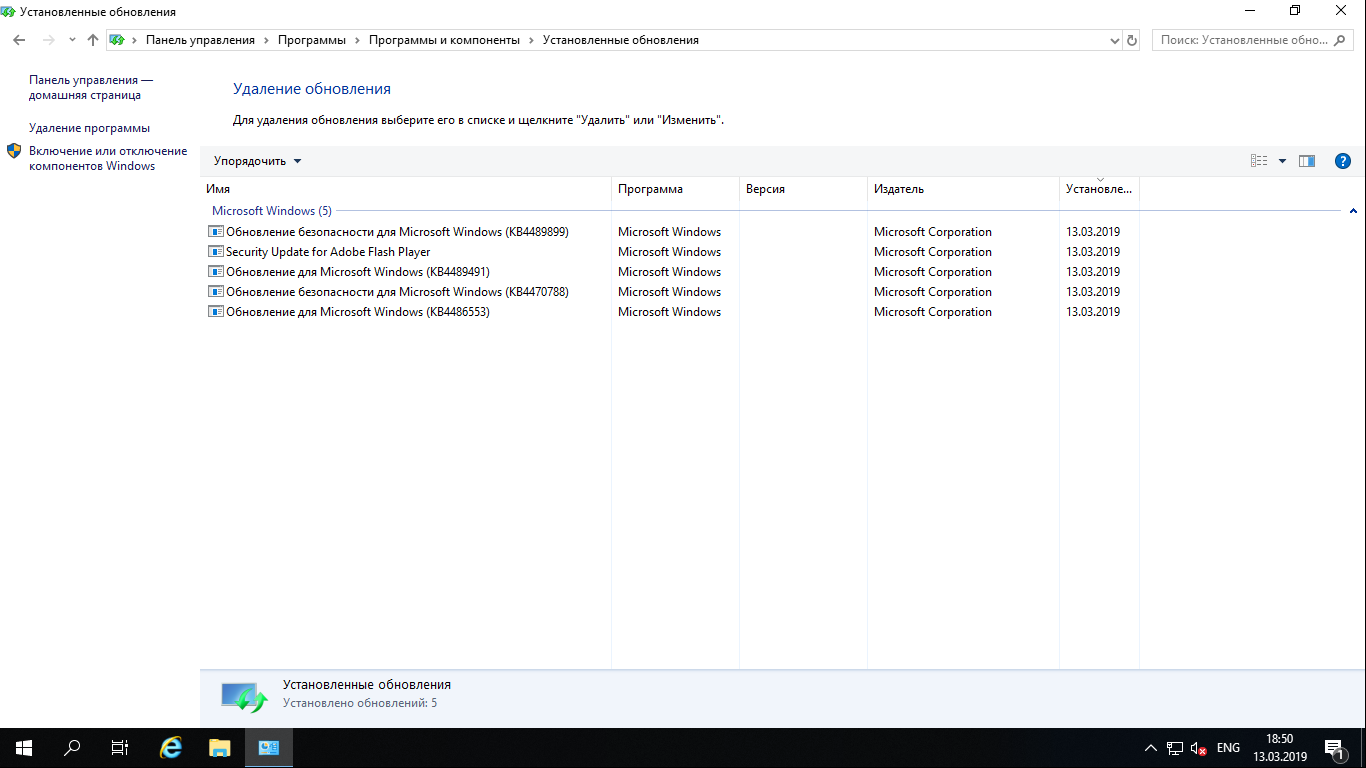The width and height of the screenshot is (1366, 768).
Task: Click the date 13.03.2019 in Adobe Flash row
Action: click(x=1093, y=252)
